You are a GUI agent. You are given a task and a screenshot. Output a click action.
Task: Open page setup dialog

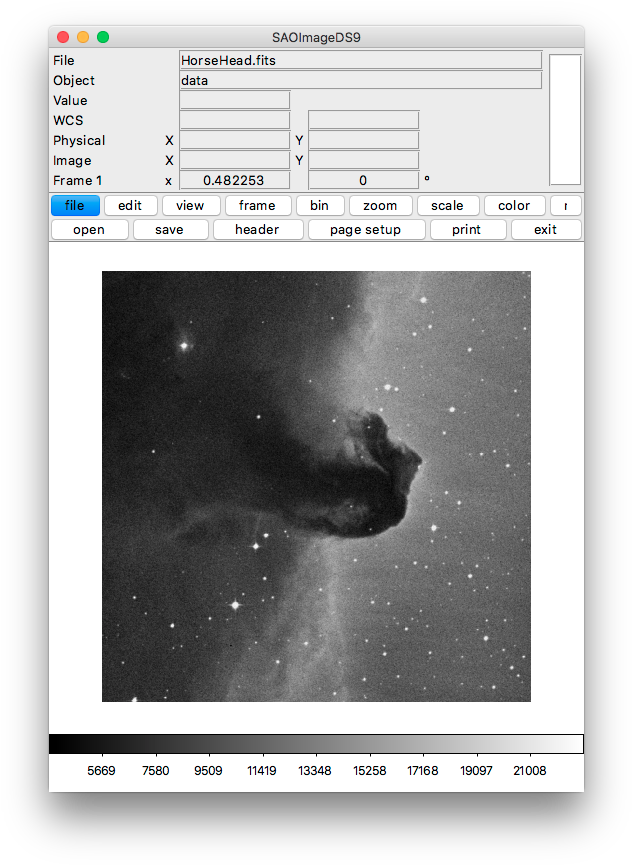tap(366, 229)
